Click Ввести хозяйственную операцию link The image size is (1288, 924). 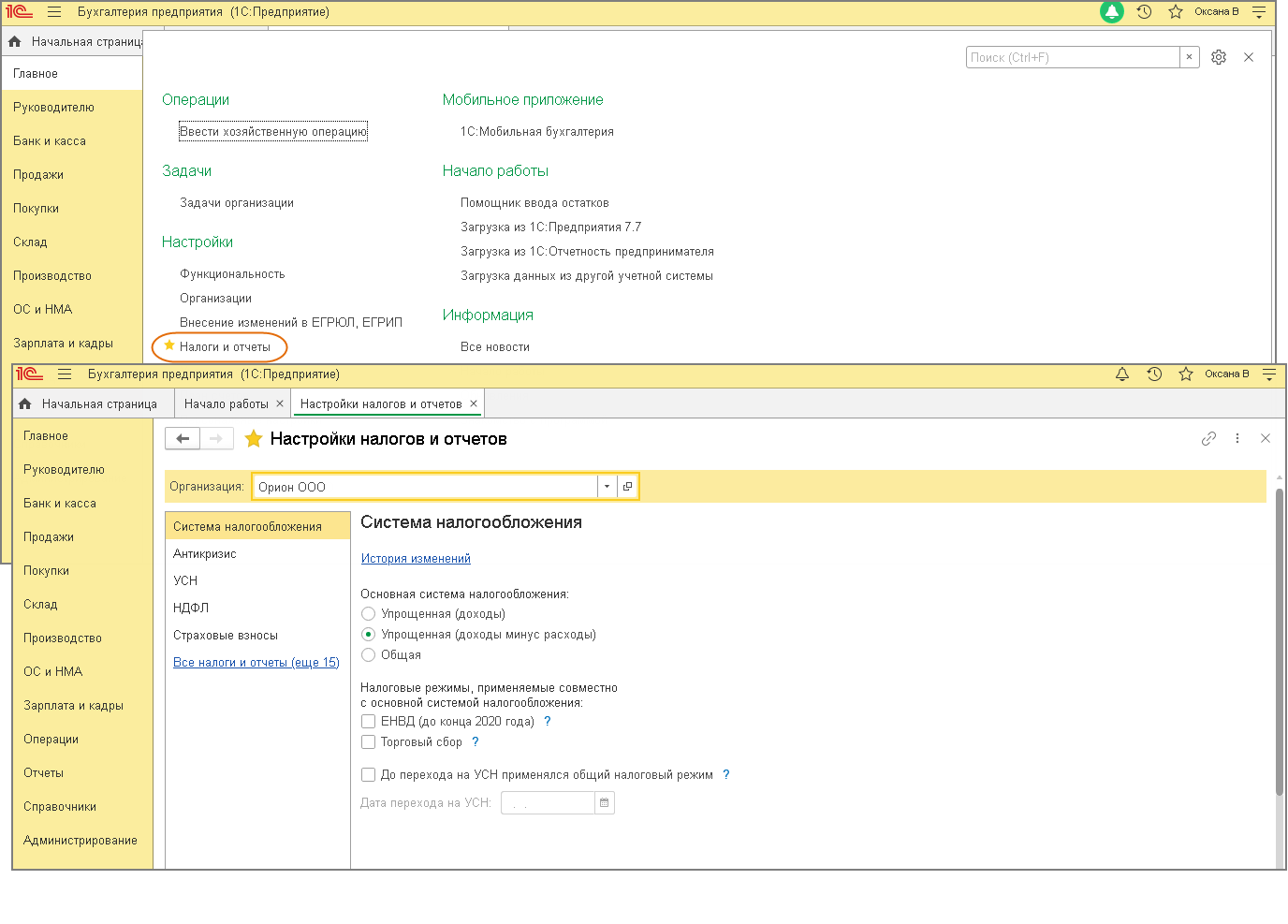tap(273, 132)
